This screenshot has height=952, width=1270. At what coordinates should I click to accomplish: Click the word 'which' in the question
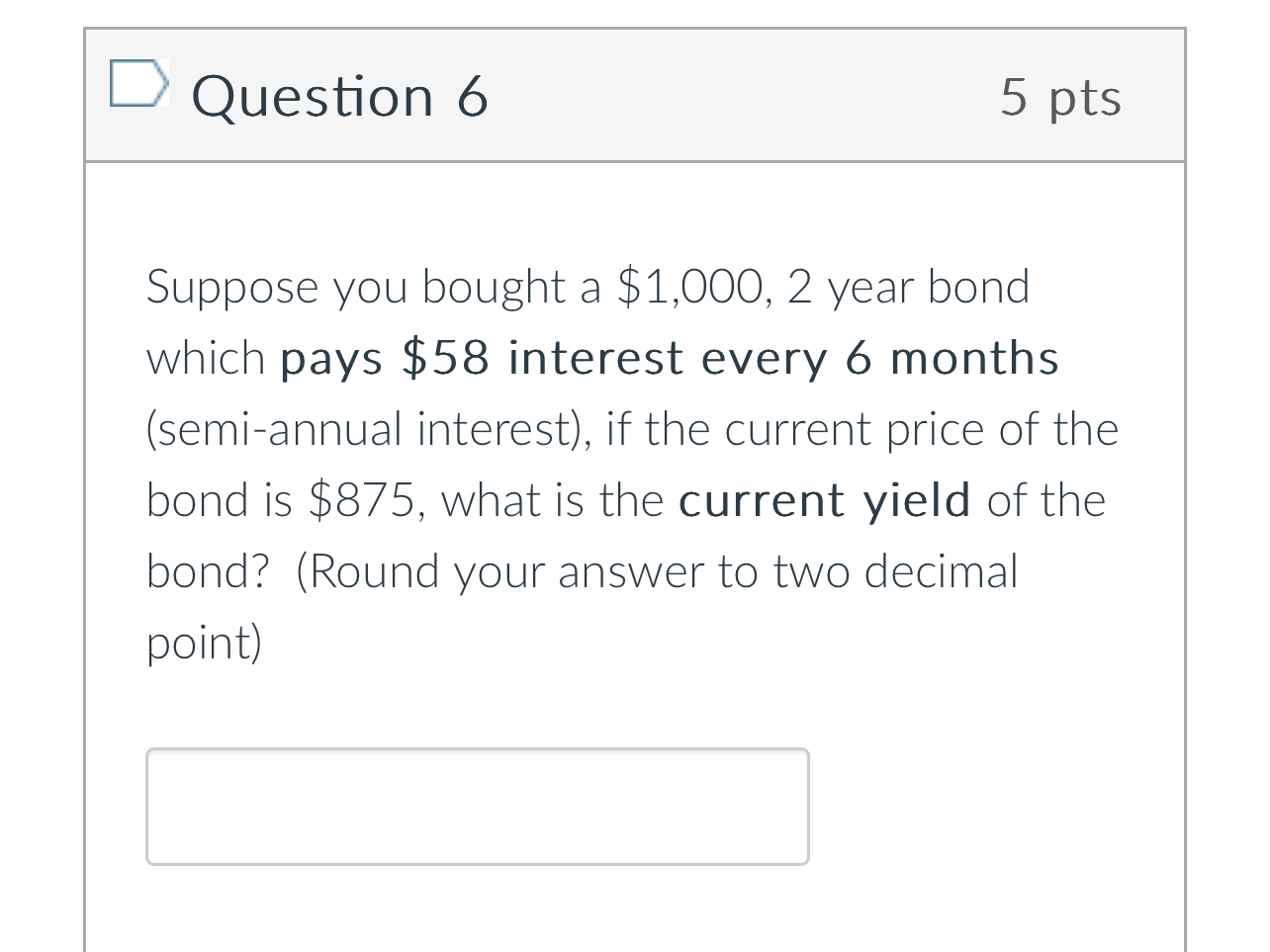[206, 358]
